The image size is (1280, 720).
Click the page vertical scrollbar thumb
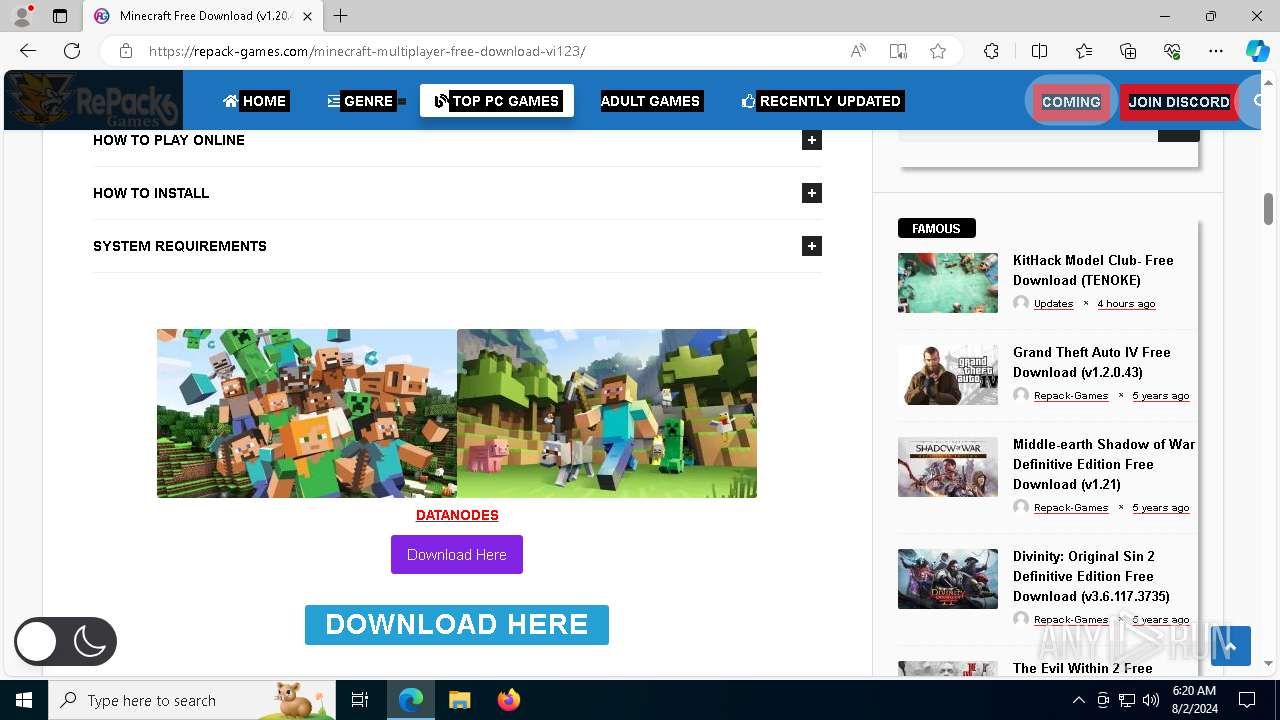tap(1268, 208)
